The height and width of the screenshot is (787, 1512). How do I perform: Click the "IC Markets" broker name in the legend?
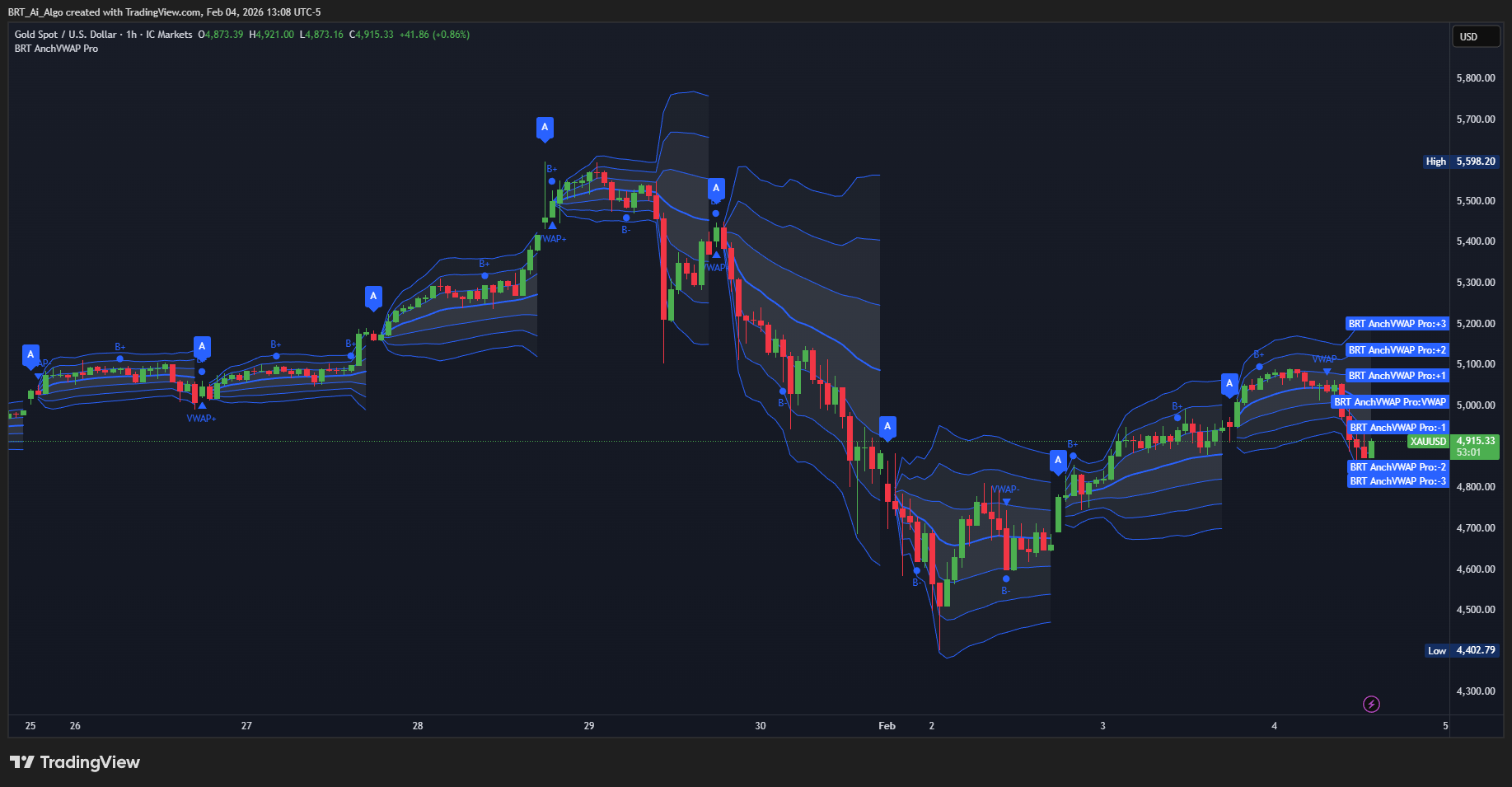pos(168,34)
